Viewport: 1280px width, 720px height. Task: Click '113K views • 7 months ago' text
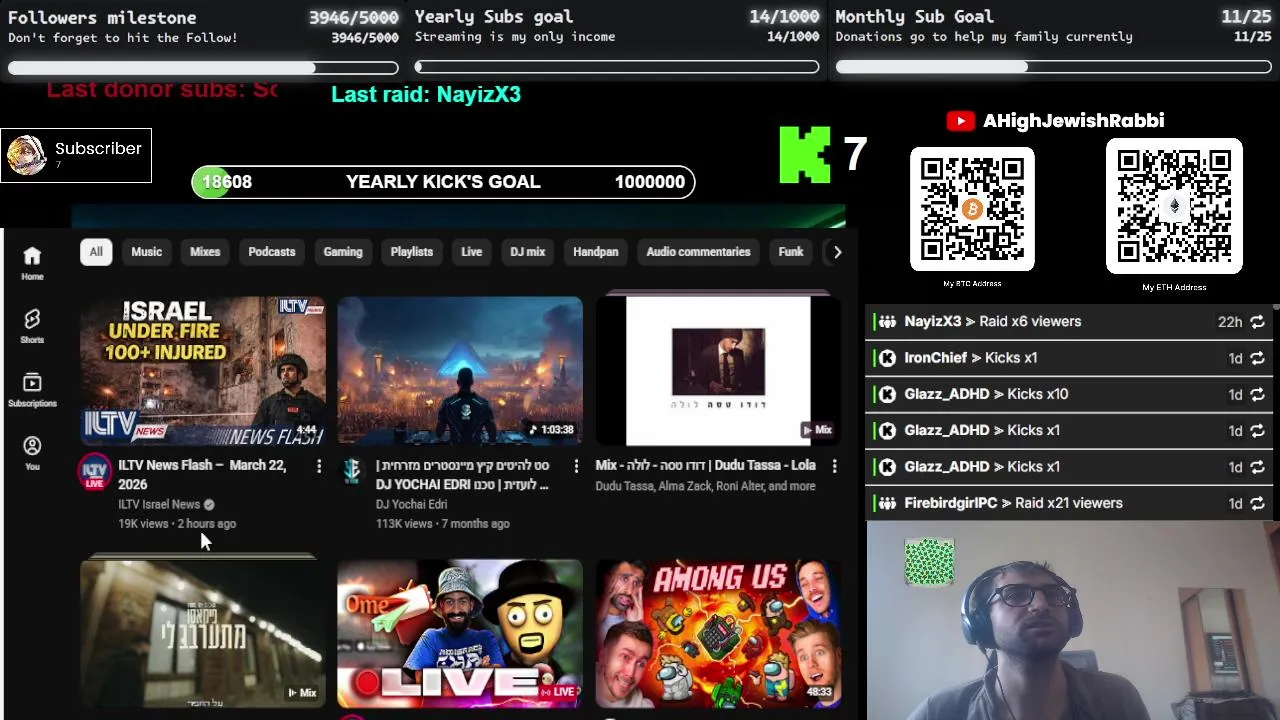[x=443, y=524]
